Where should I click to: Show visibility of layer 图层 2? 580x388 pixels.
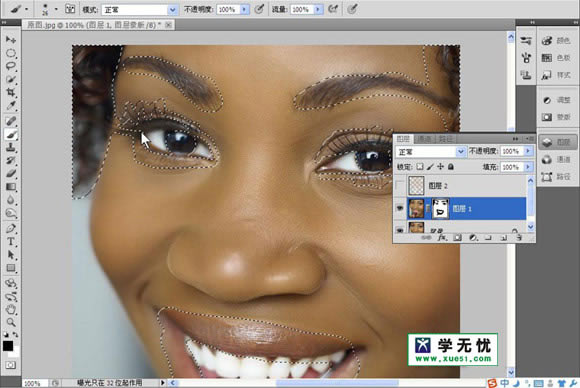(400, 185)
